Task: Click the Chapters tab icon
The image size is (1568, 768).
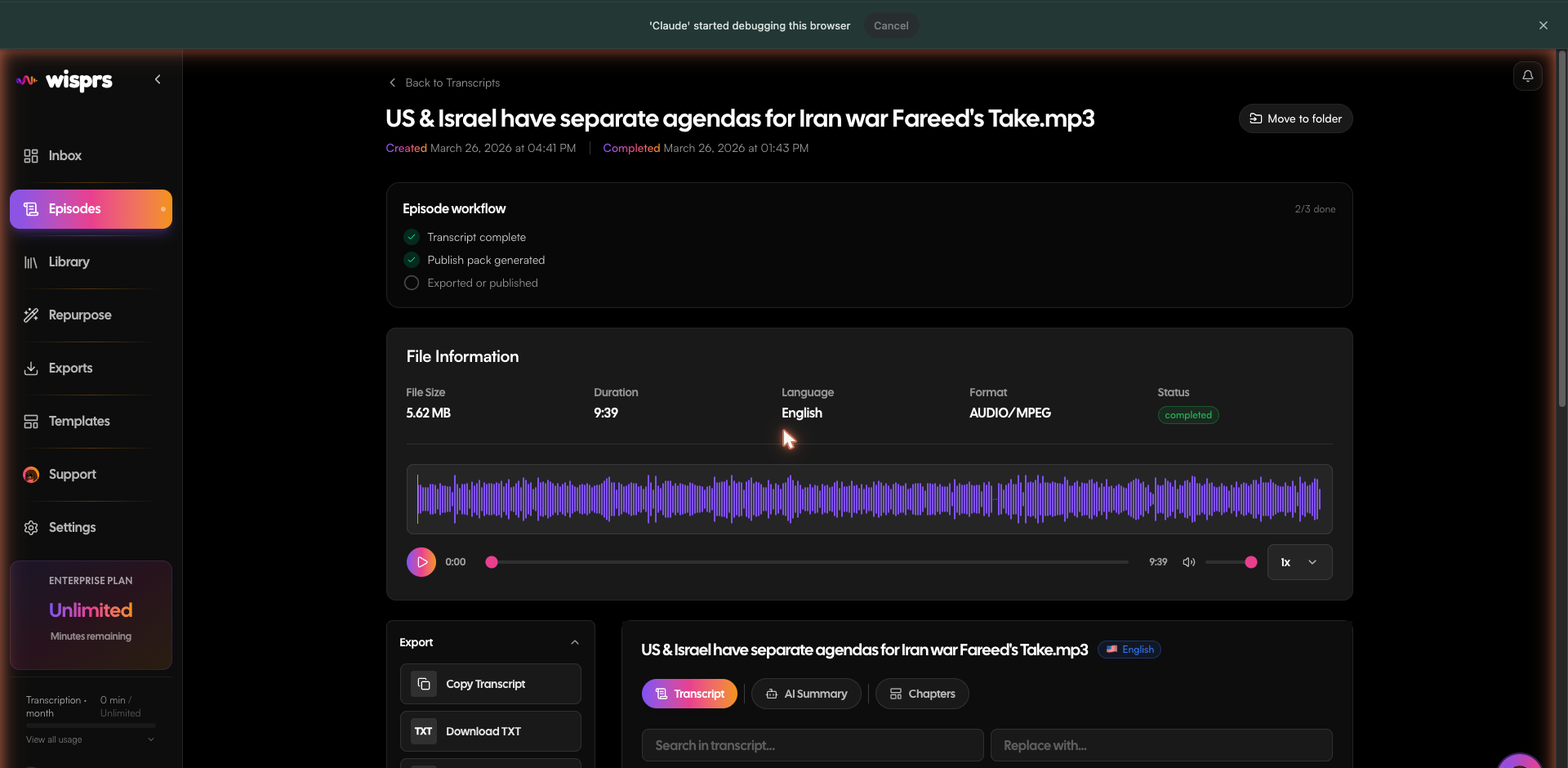Action: pos(896,694)
